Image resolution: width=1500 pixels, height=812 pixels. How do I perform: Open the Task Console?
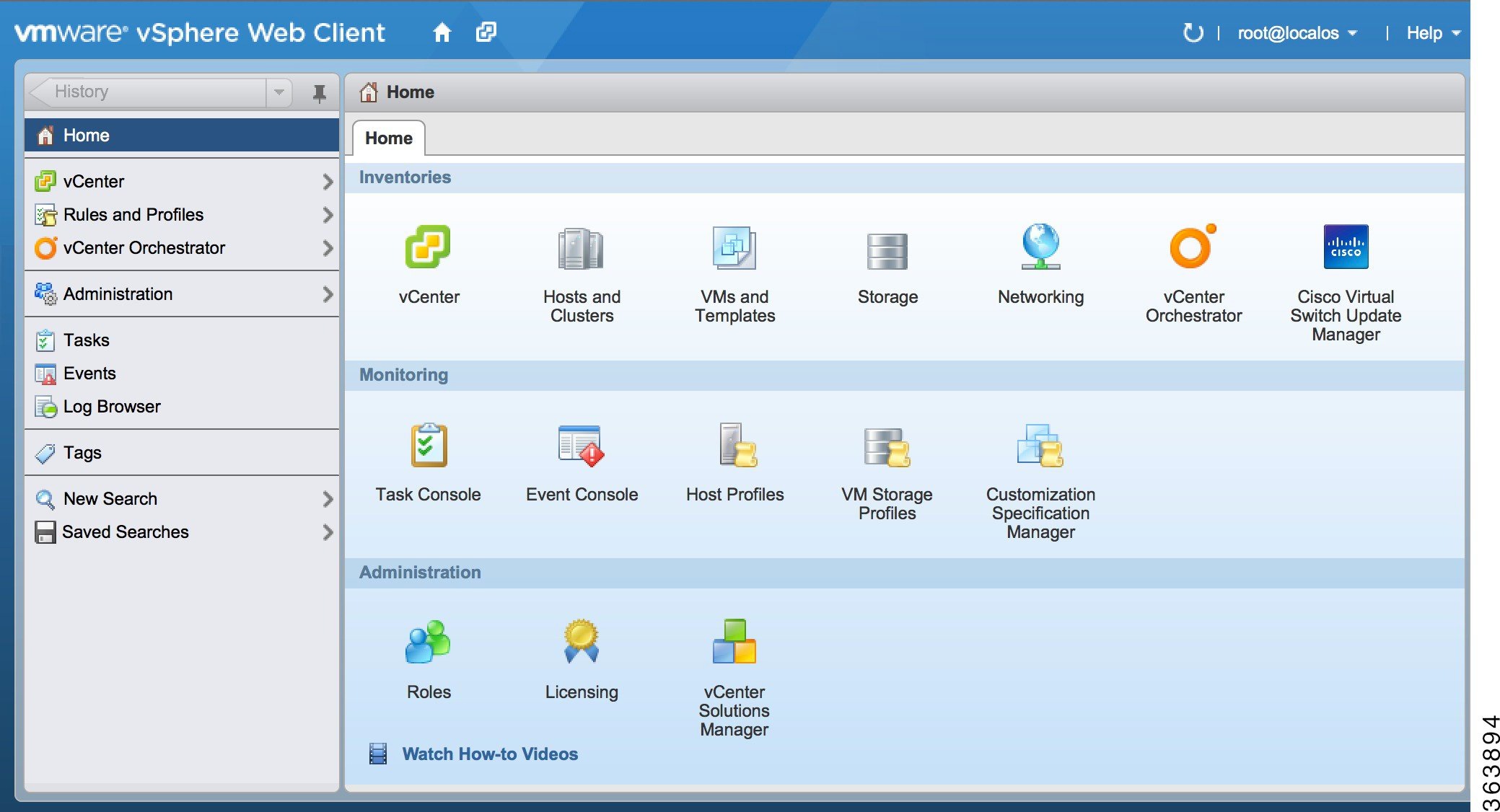click(x=428, y=462)
